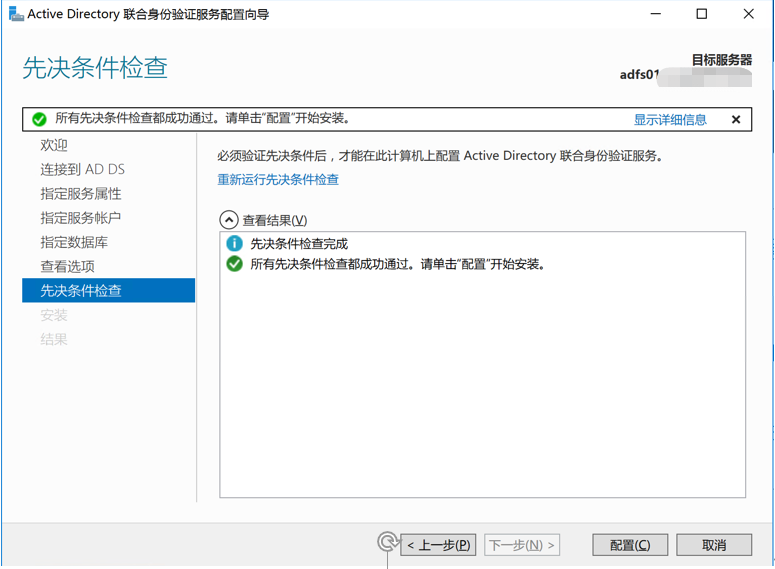Go to 查看选项 step
Image resolution: width=775 pixels, height=569 pixels.
[x=67, y=266]
